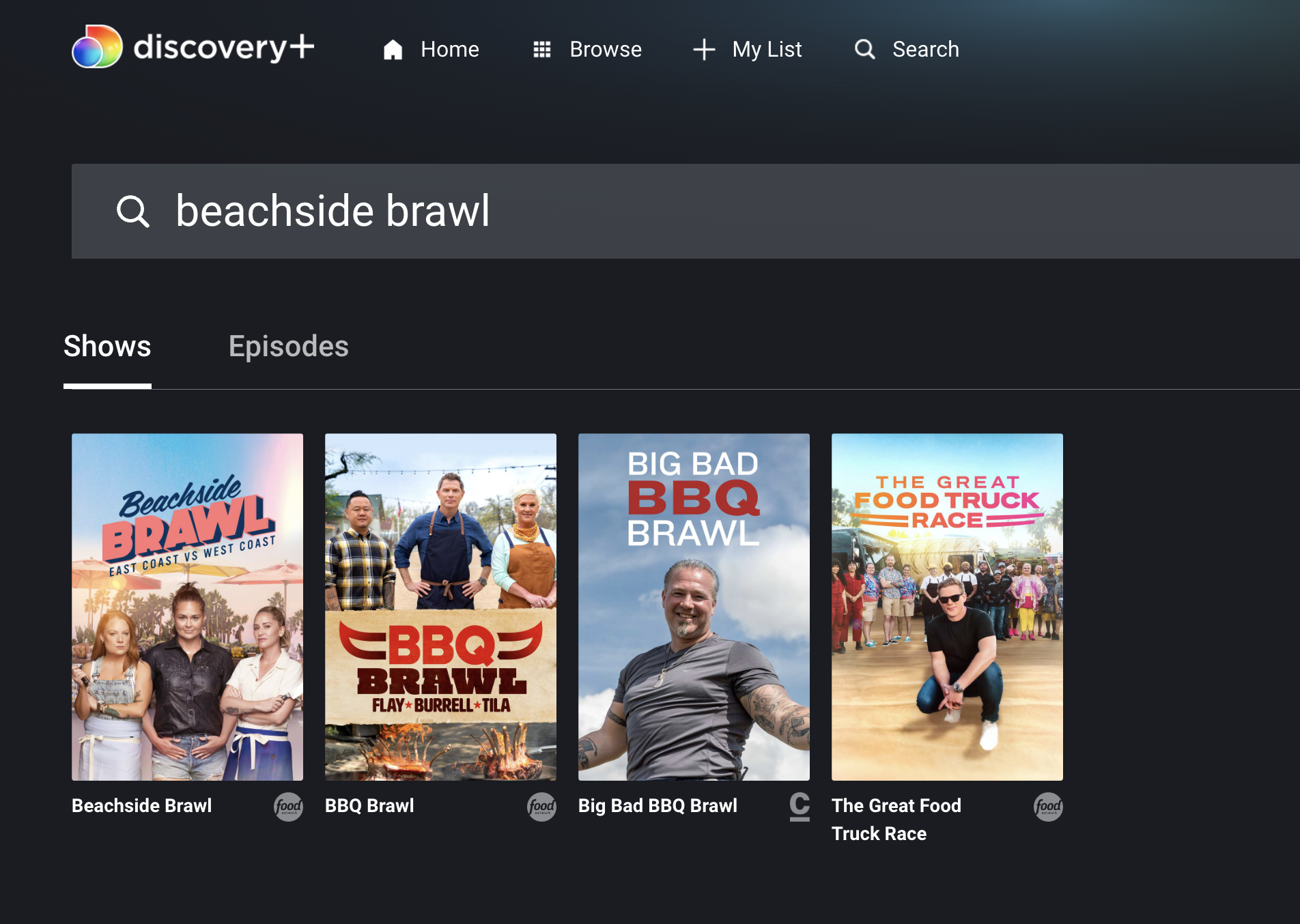
Task: Open the Browse menu item
Action: [x=606, y=49]
